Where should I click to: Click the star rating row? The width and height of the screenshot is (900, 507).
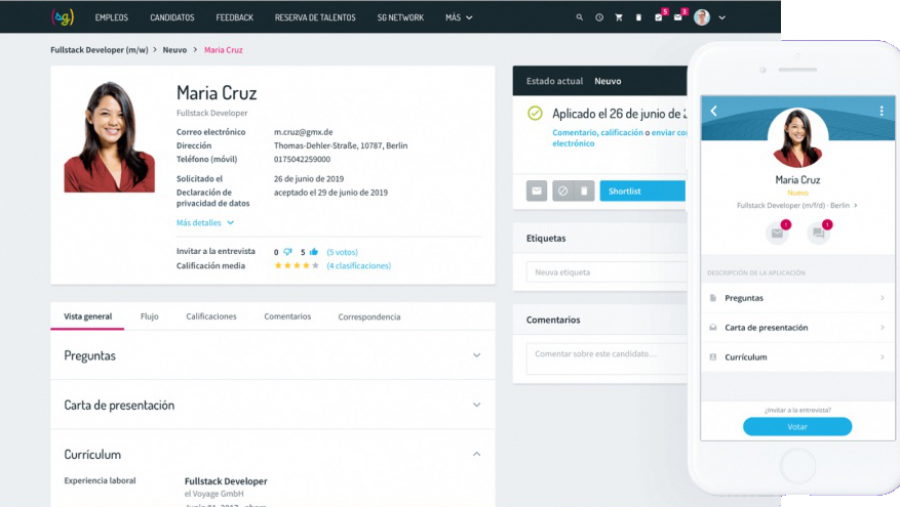297,266
